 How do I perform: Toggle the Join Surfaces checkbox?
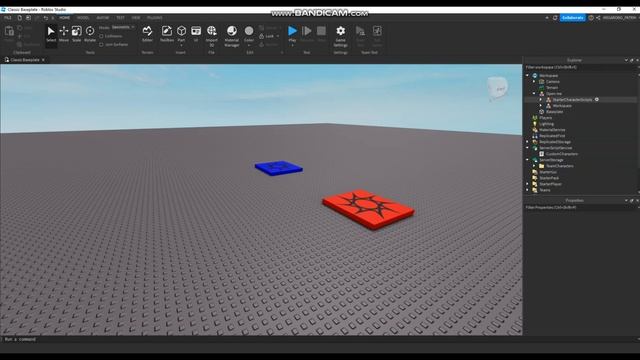tap(101, 44)
